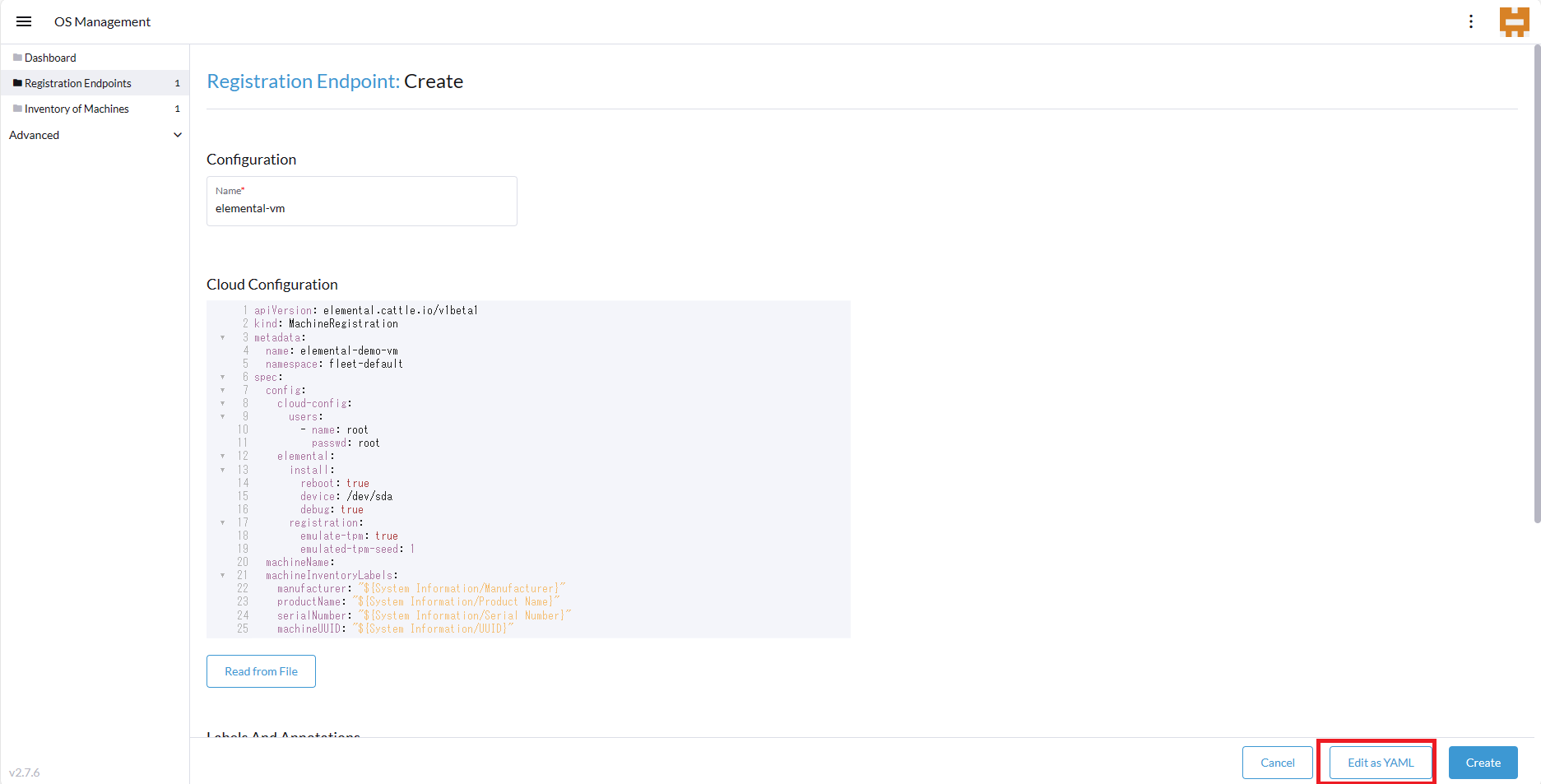Click the Inventory of Machines count badge
Screen dimensions: 1541x784
point(177,109)
